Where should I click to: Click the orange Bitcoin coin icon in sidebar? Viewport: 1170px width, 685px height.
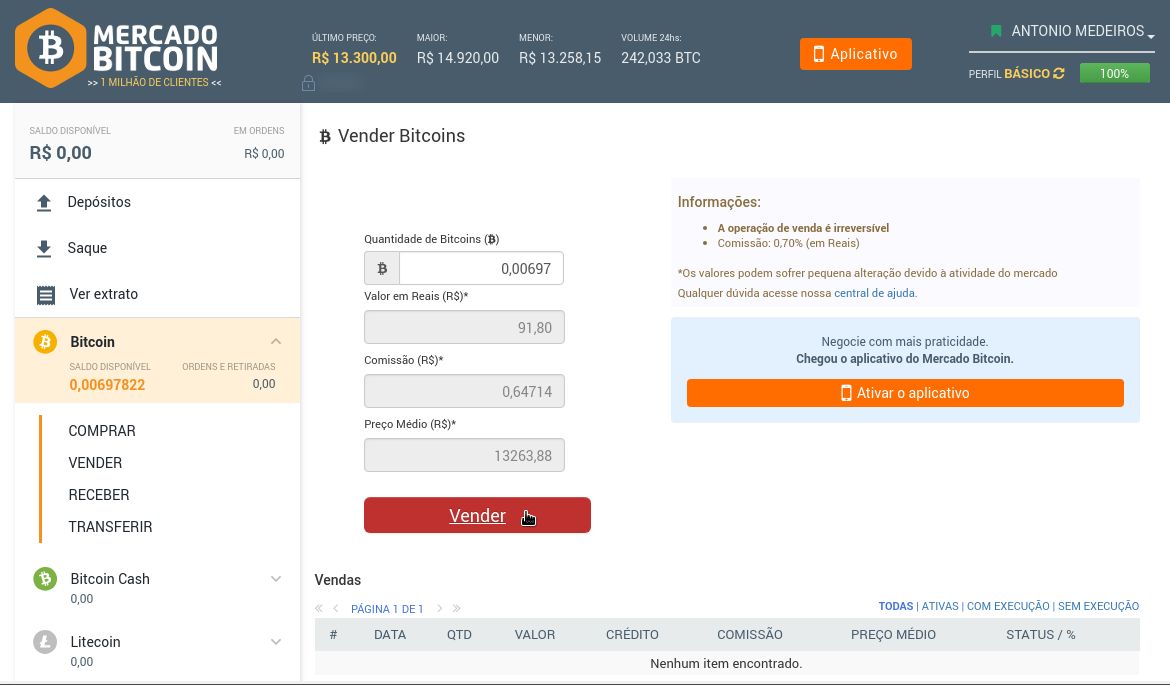click(45, 342)
